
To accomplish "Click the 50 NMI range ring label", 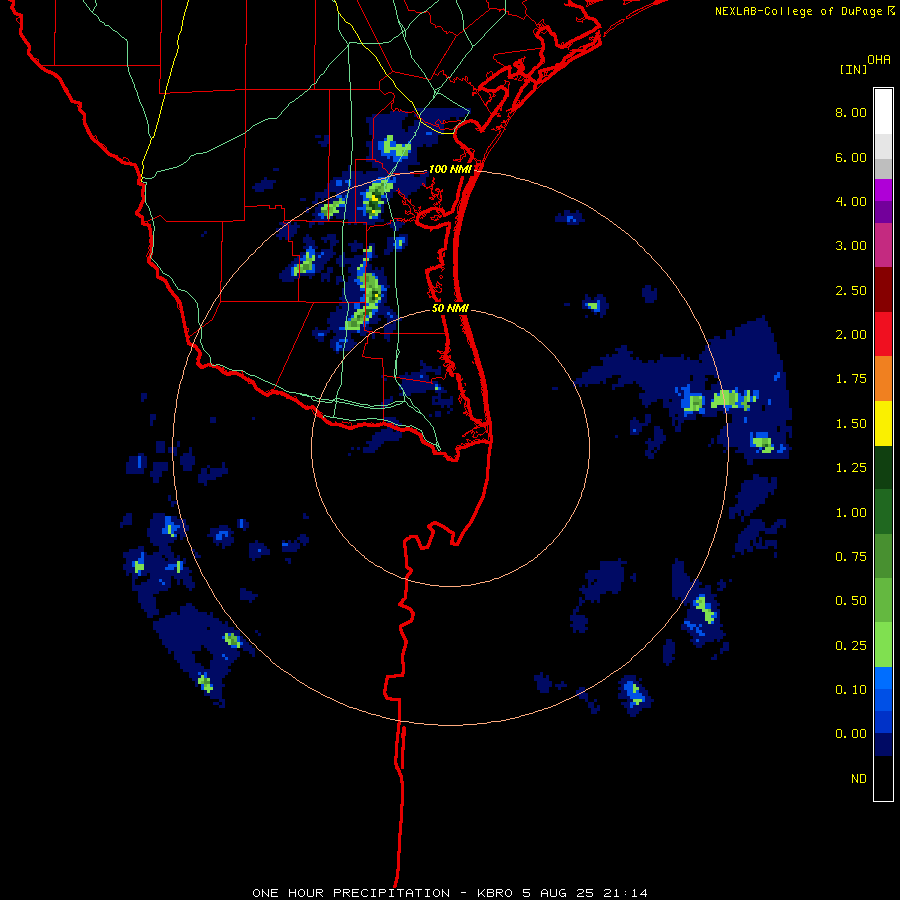I will pyautogui.click(x=450, y=308).
